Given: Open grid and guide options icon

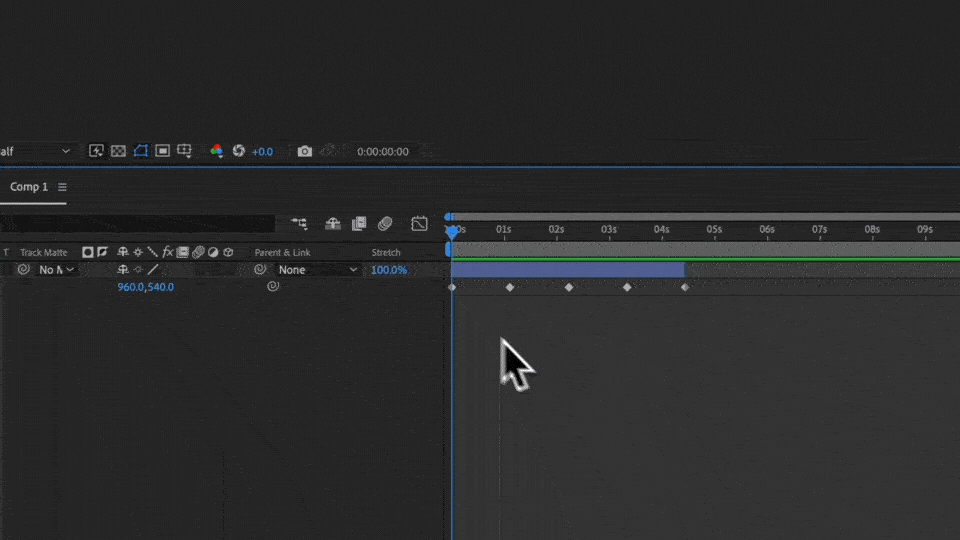Looking at the screenshot, I should pyautogui.click(x=184, y=151).
